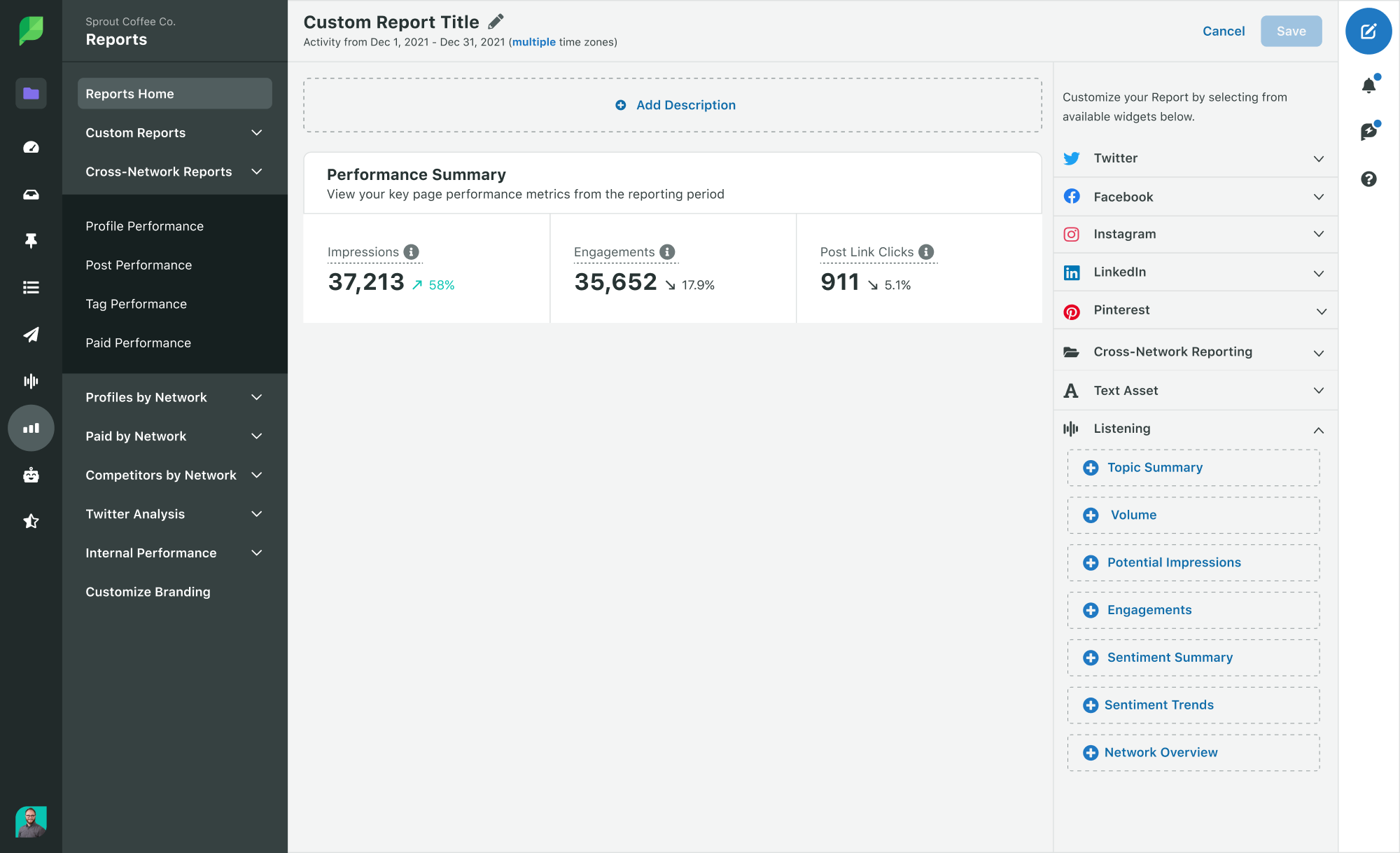Click Cancel link
This screenshot has width=1400, height=853.
[1223, 31]
